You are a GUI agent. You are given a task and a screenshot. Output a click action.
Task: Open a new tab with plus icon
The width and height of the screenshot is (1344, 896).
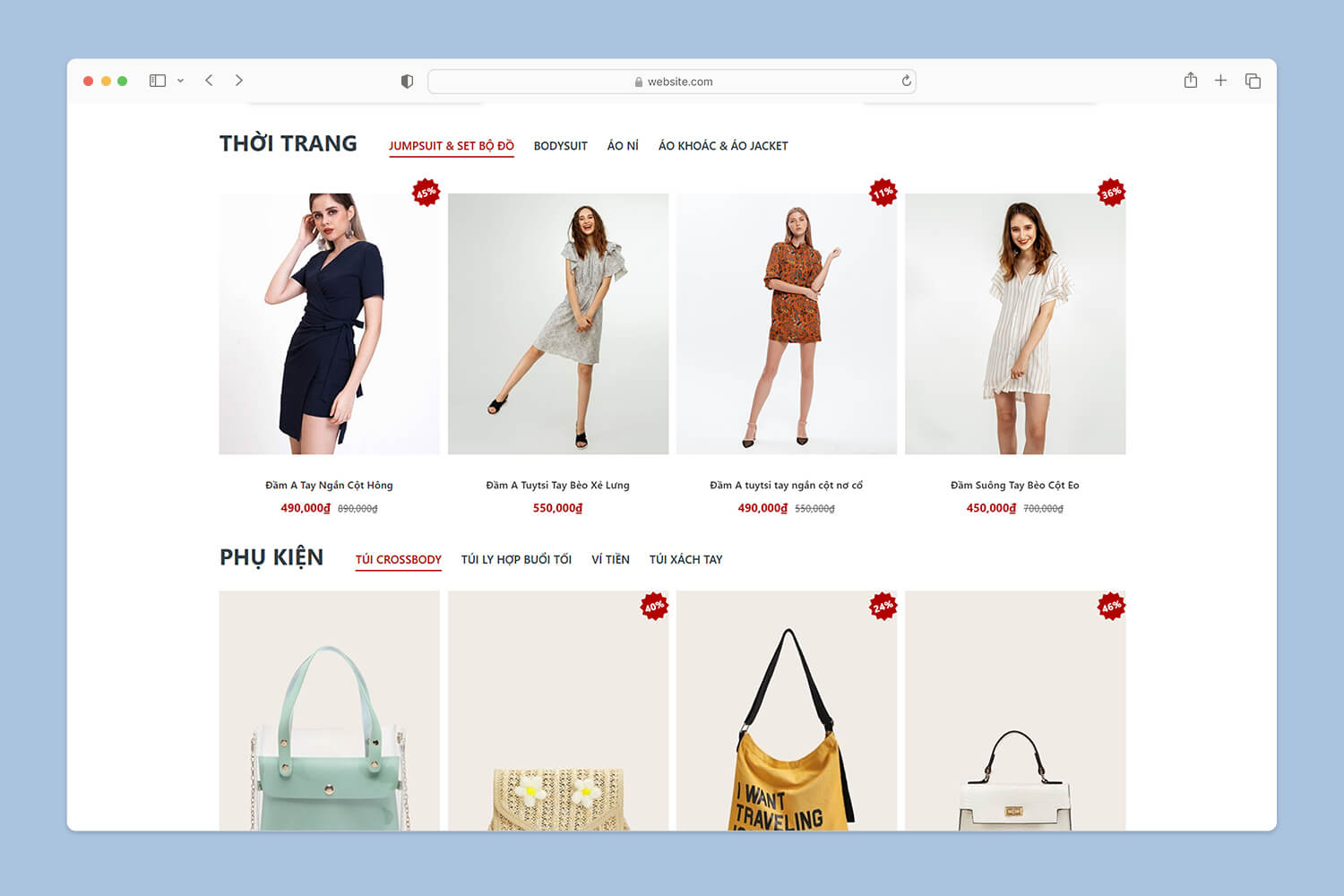1220,81
